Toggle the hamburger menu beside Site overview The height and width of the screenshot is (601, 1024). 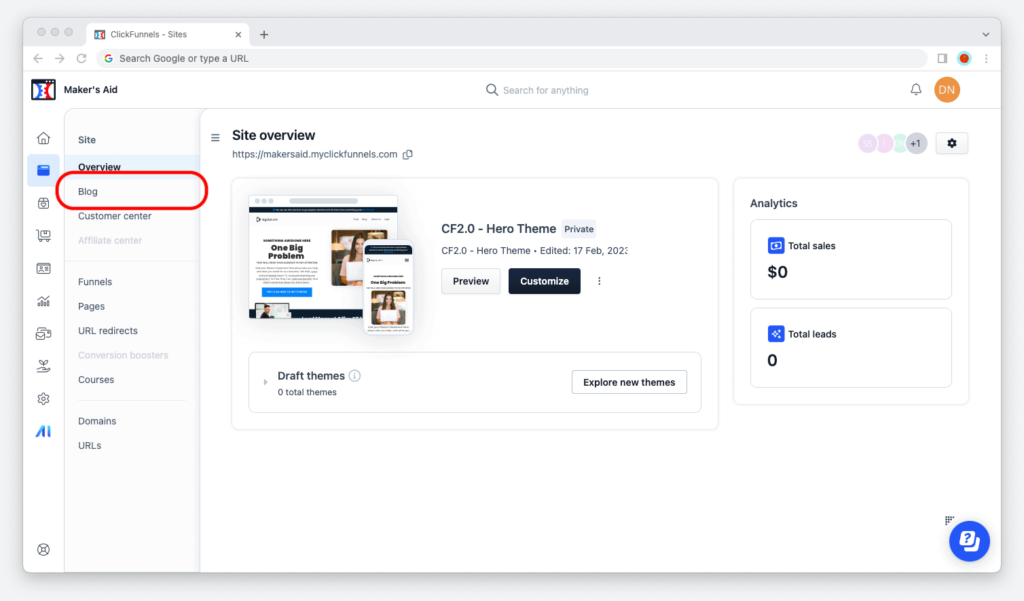tap(215, 138)
